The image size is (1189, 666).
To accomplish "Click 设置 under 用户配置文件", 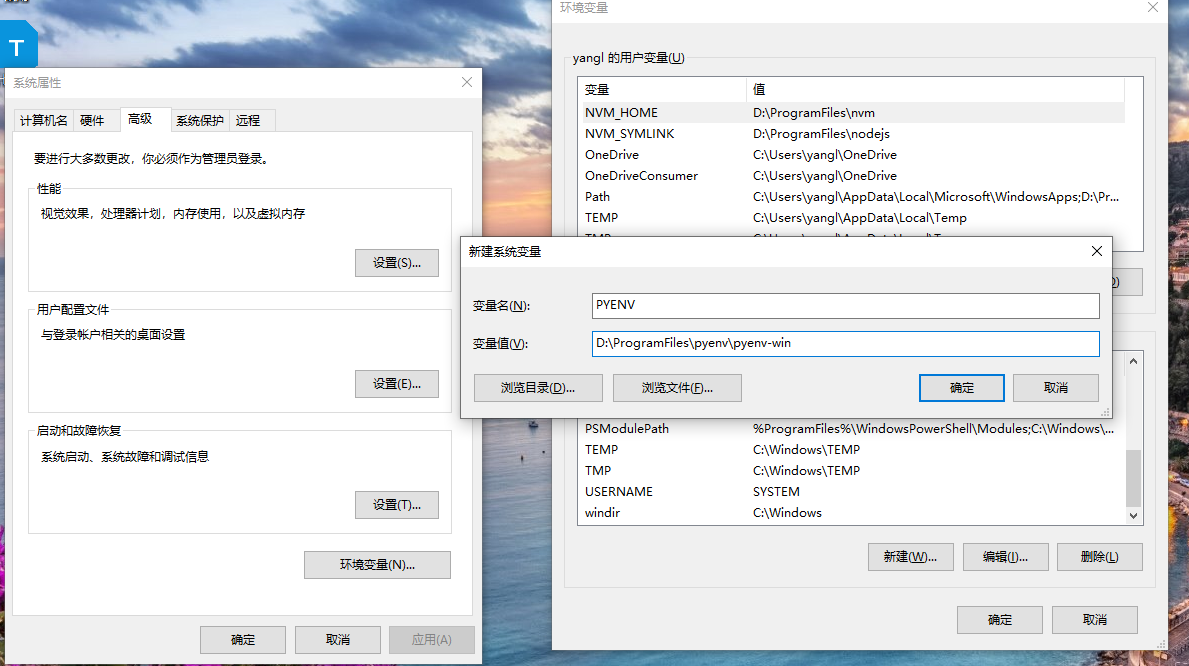I will tap(396, 383).
